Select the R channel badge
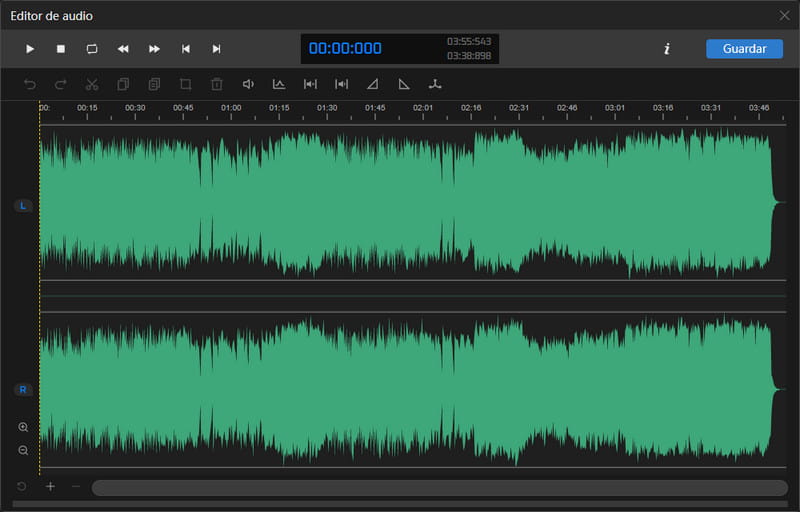This screenshot has height=512, width=800. [x=22, y=390]
